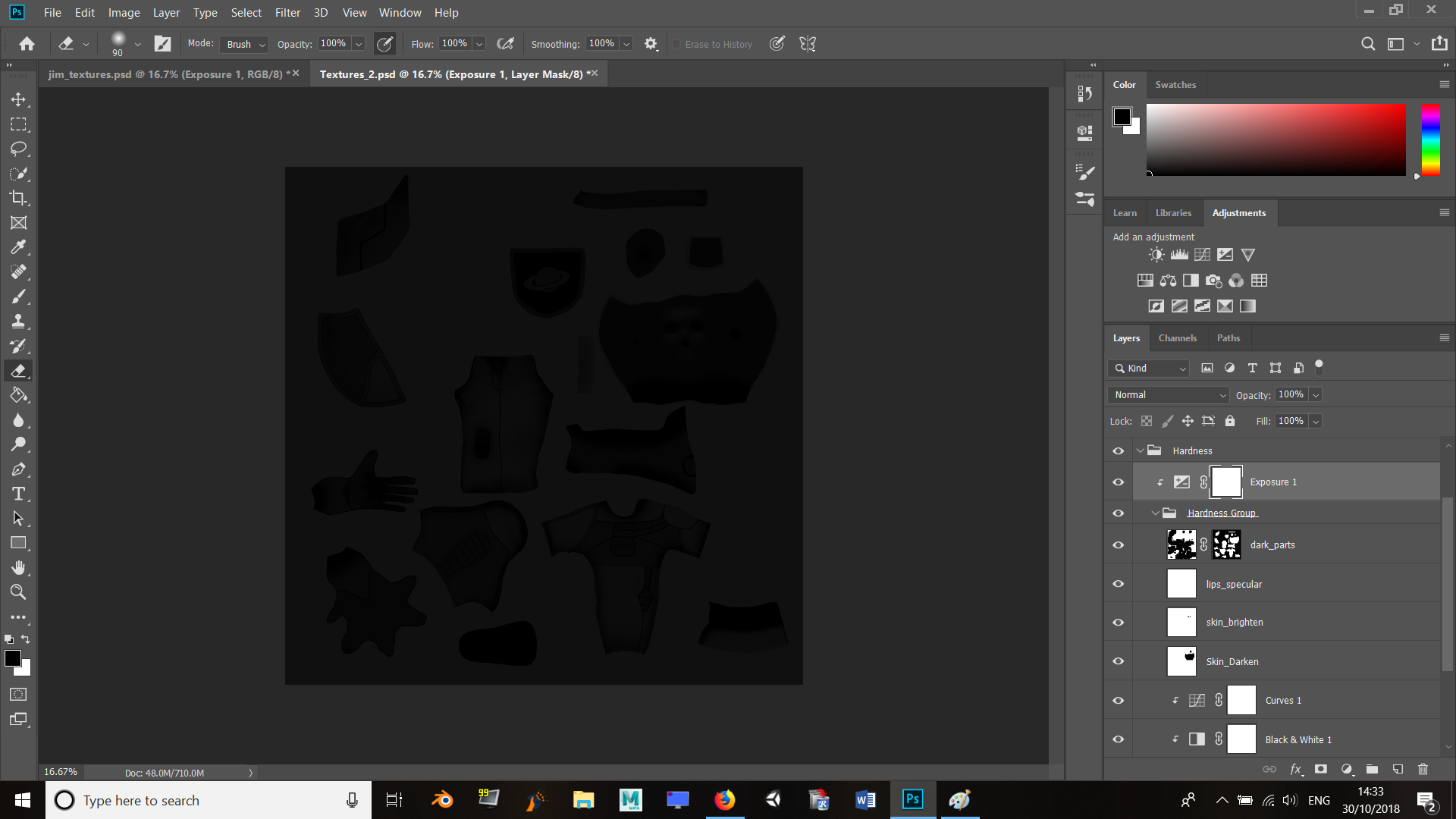Collapse the Hardness Group folder

(1156, 513)
